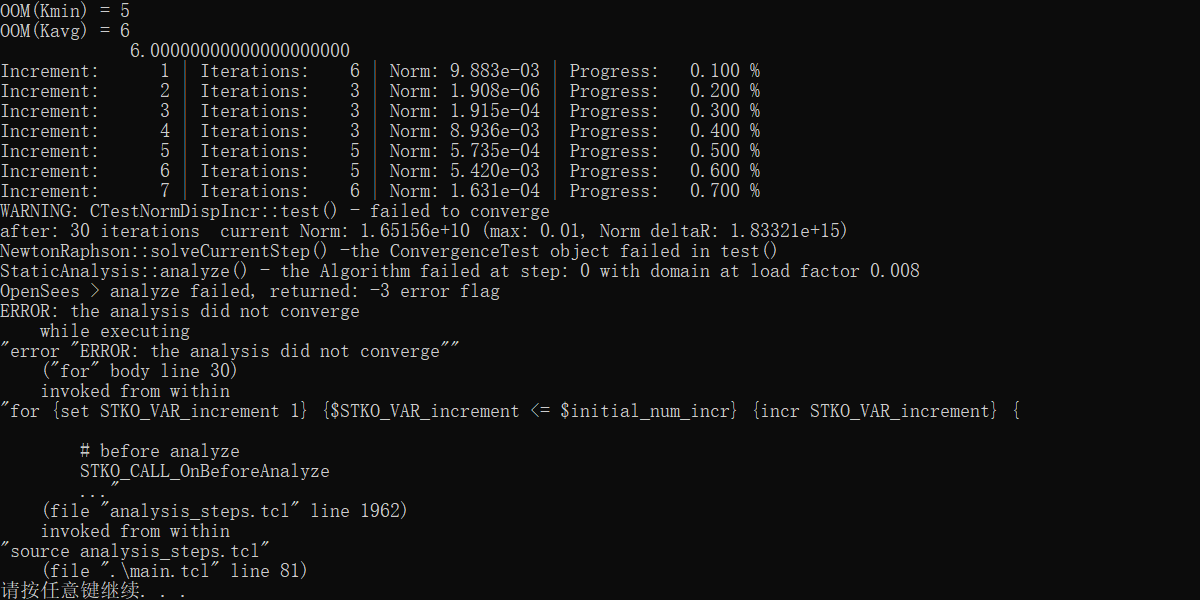Click the Progress 0.600 % text
The image size is (1200, 600).
(x=665, y=171)
